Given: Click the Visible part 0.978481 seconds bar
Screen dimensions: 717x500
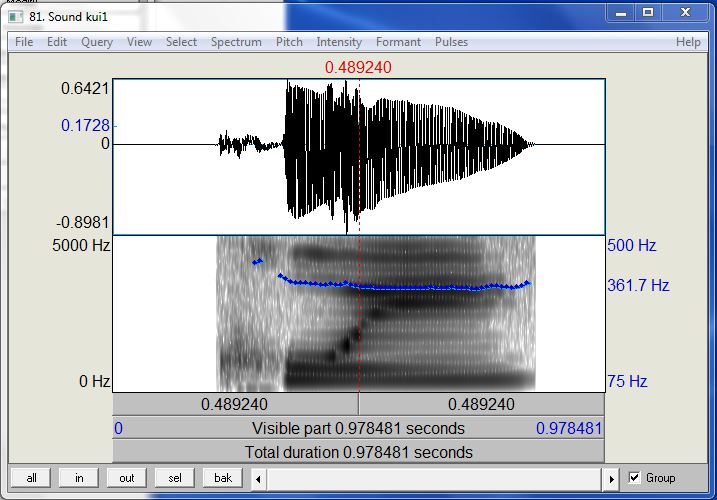Looking at the screenshot, I should [x=358, y=428].
